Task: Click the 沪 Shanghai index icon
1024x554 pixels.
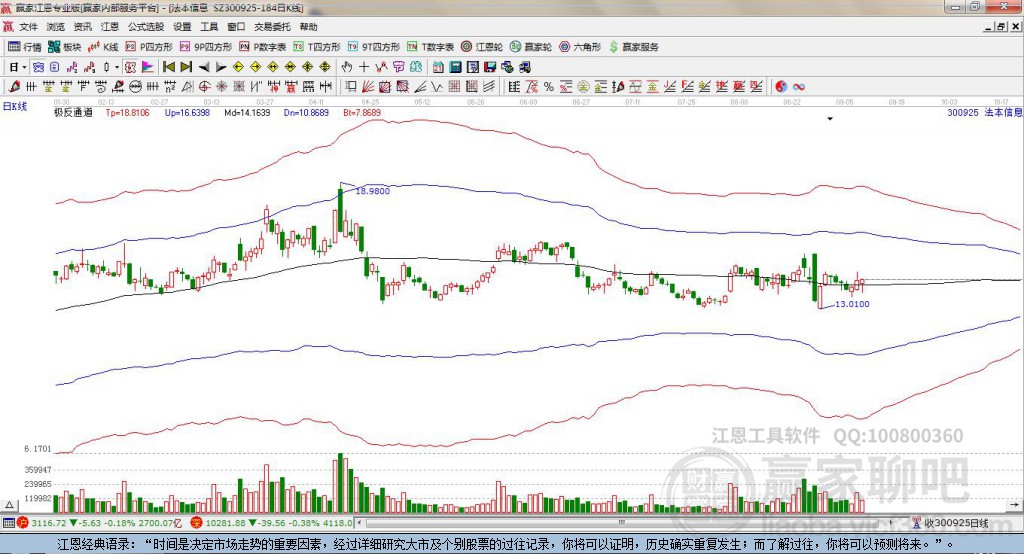Action: [23, 523]
